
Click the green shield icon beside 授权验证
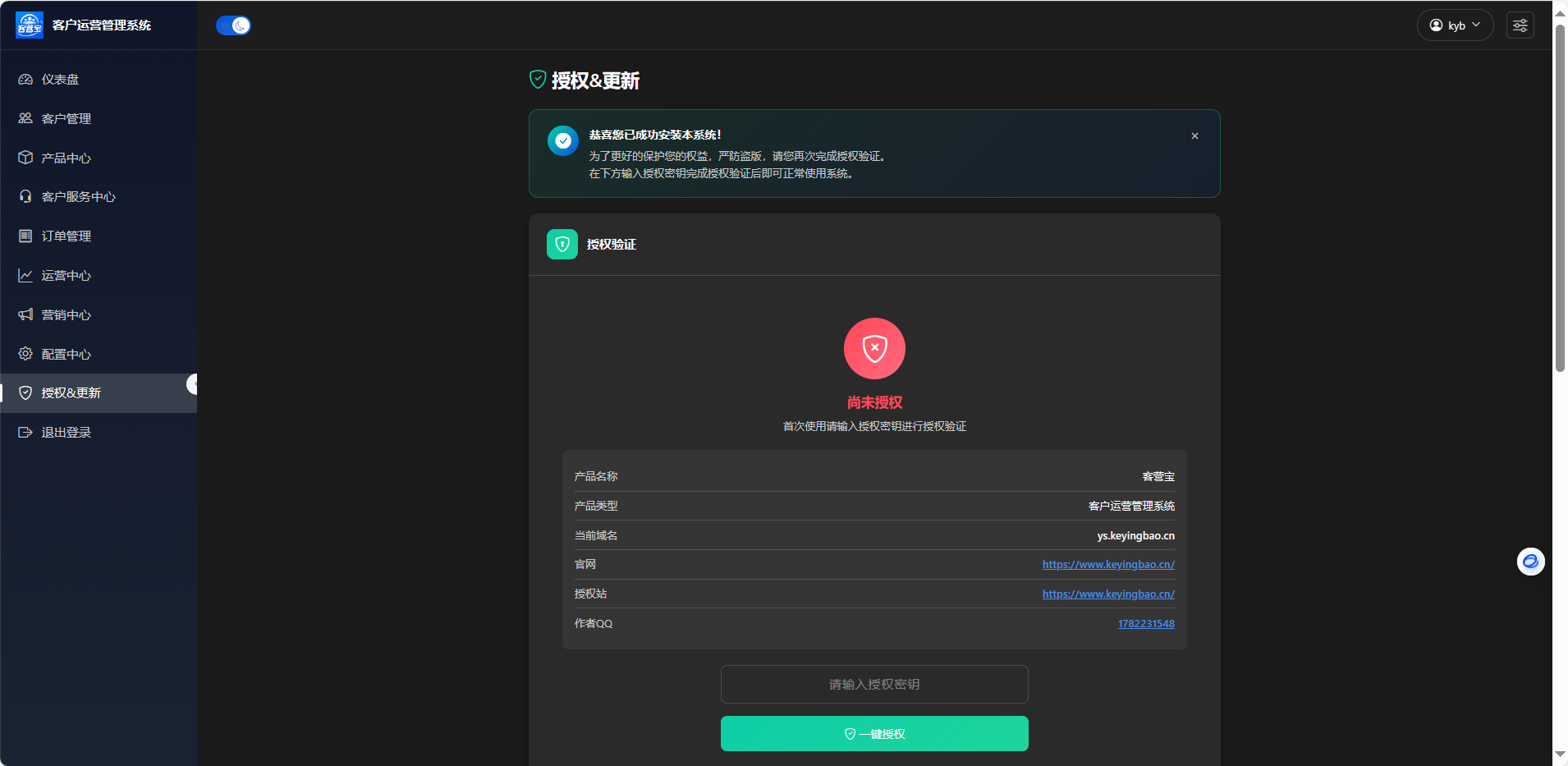tap(562, 244)
